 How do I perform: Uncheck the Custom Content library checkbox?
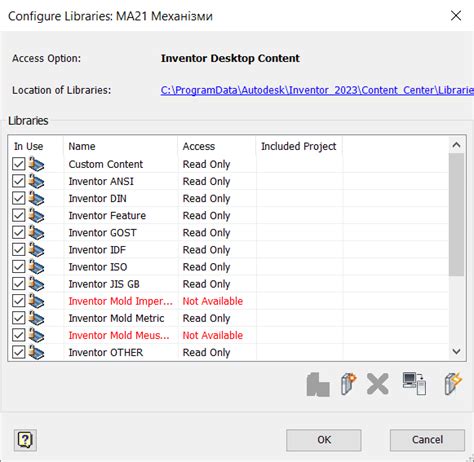[x=19, y=164]
